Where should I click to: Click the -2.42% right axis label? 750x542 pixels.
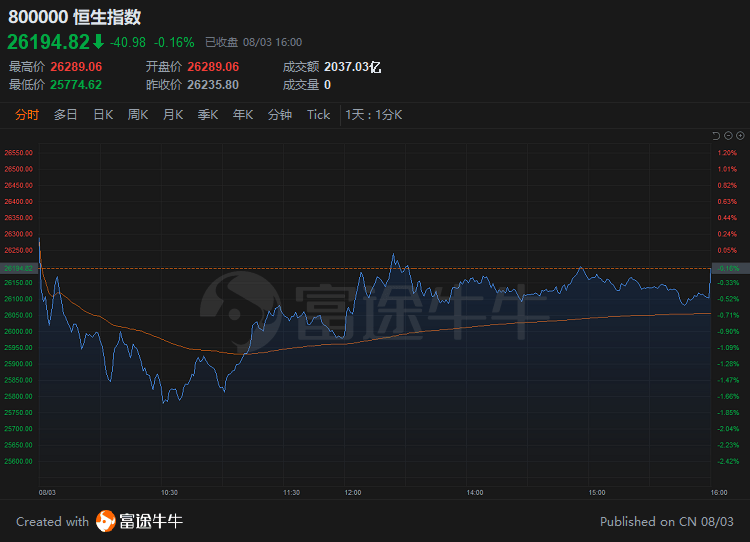(728, 462)
